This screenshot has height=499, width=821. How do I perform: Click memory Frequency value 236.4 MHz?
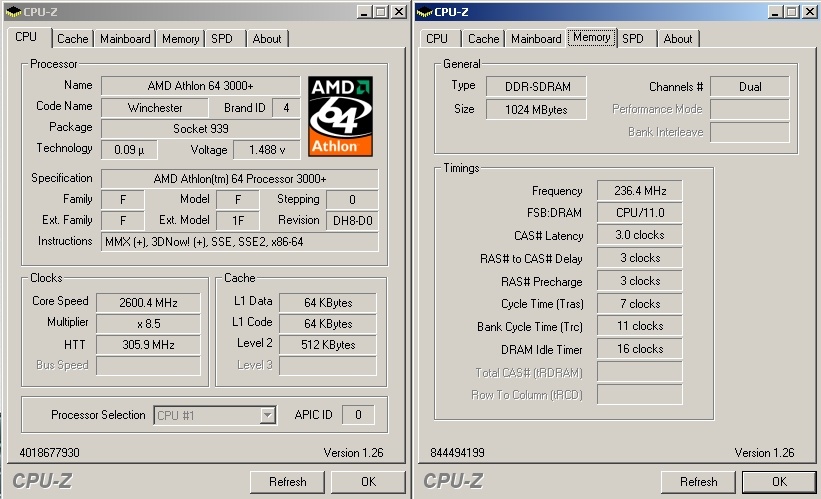tap(640, 191)
